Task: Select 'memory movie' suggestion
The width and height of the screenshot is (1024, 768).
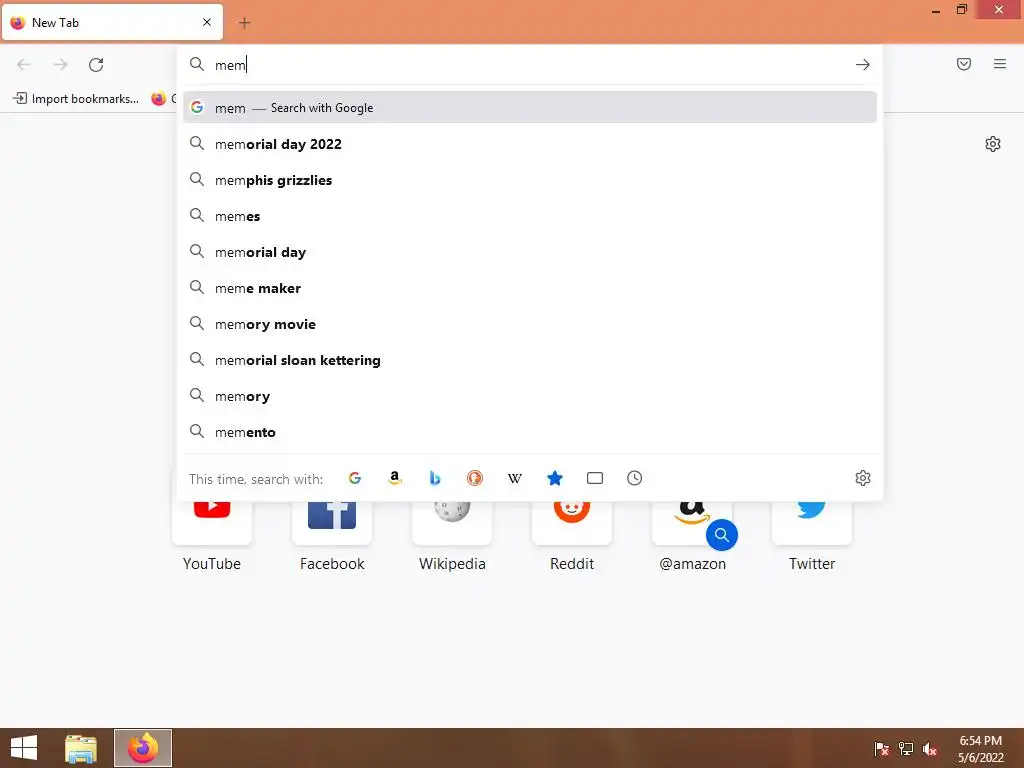Action: (x=530, y=324)
